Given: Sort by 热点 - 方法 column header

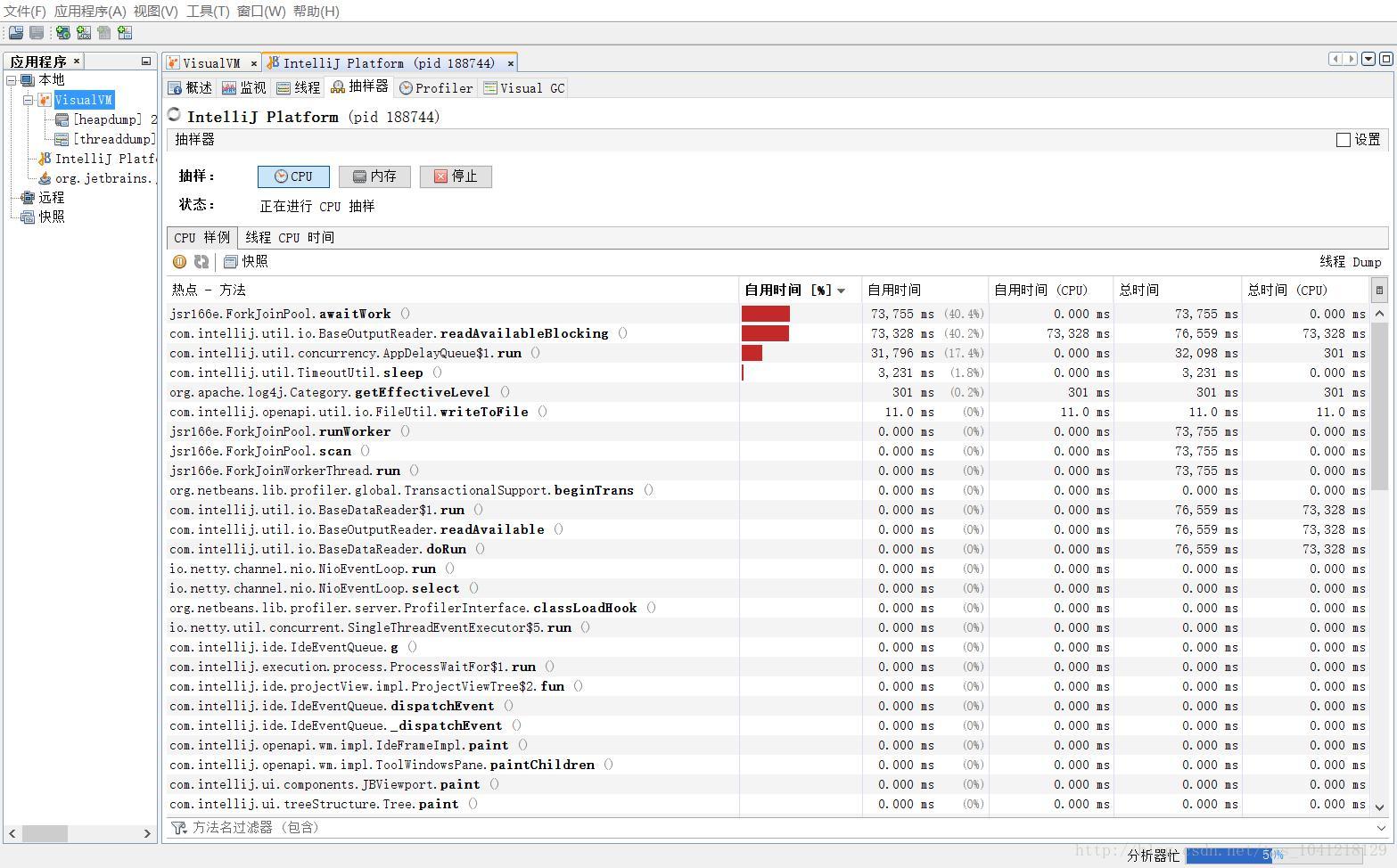Looking at the screenshot, I should (452, 290).
